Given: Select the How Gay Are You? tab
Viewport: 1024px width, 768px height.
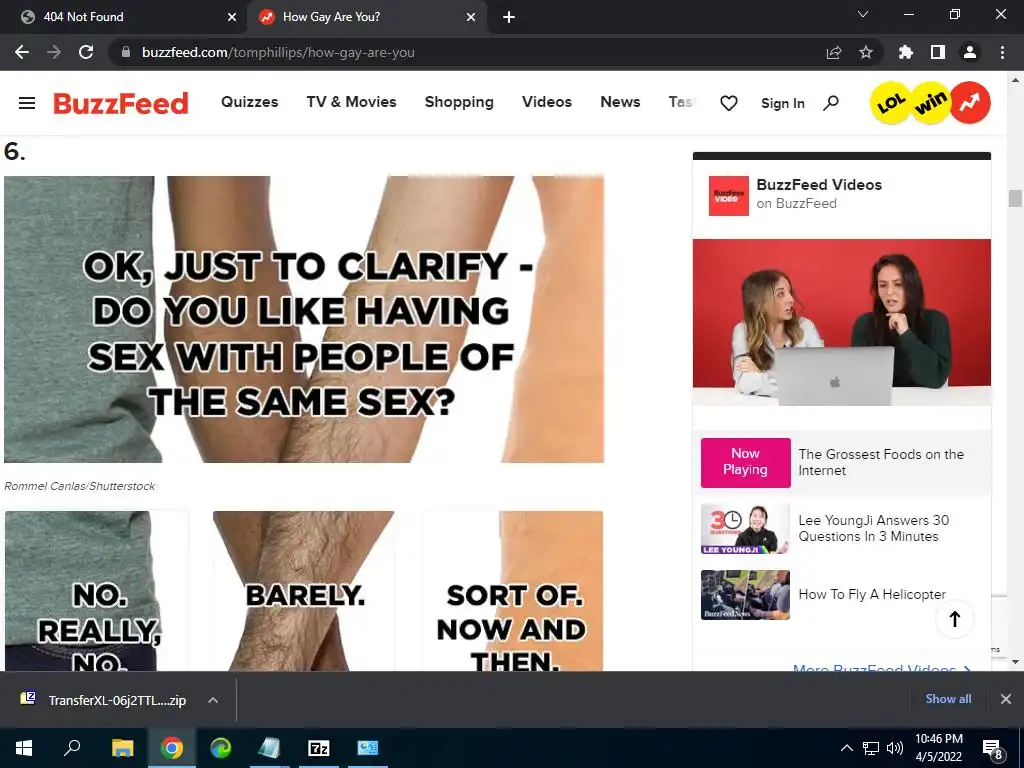Looking at the screenshot, I should click(367, 17).
